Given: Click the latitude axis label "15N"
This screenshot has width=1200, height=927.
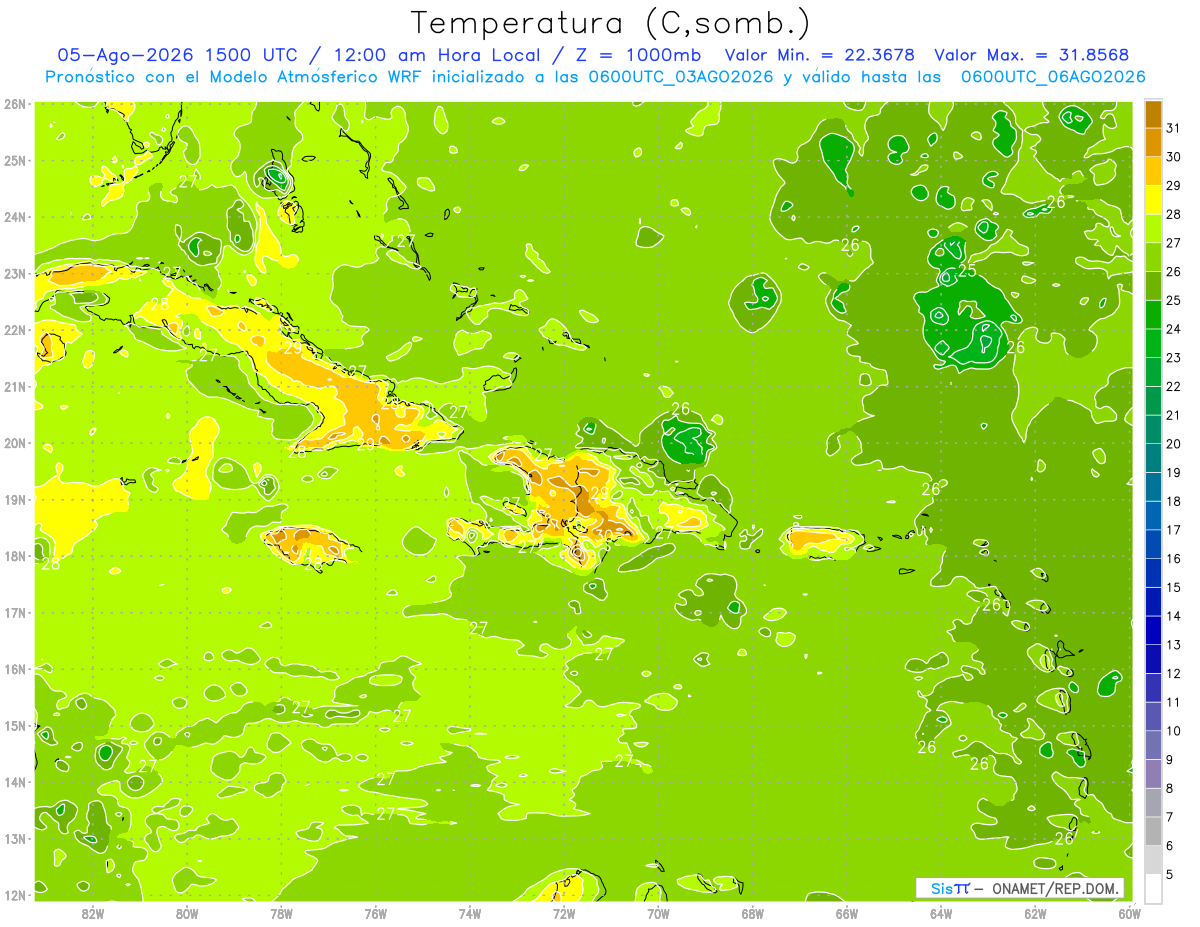Looking at the screenshot, I should (14, 725).
